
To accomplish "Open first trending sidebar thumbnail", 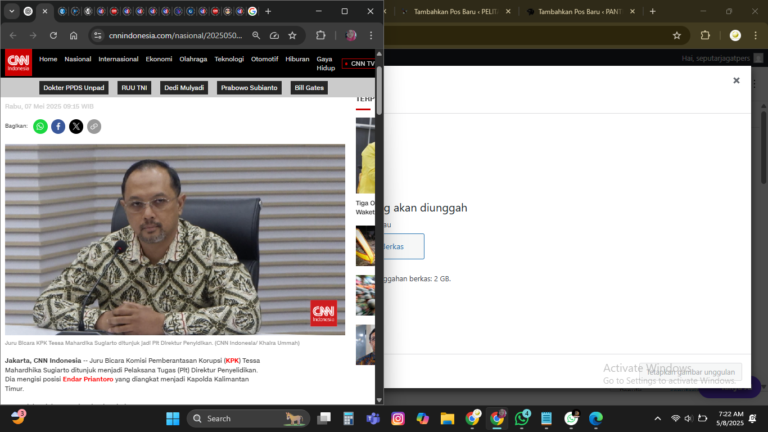I will click(x=365, y=155).
